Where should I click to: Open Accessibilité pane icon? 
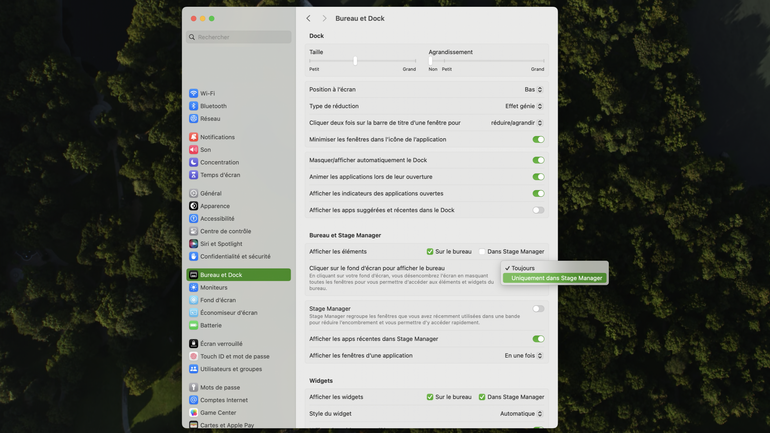click(x=194, y=219)
